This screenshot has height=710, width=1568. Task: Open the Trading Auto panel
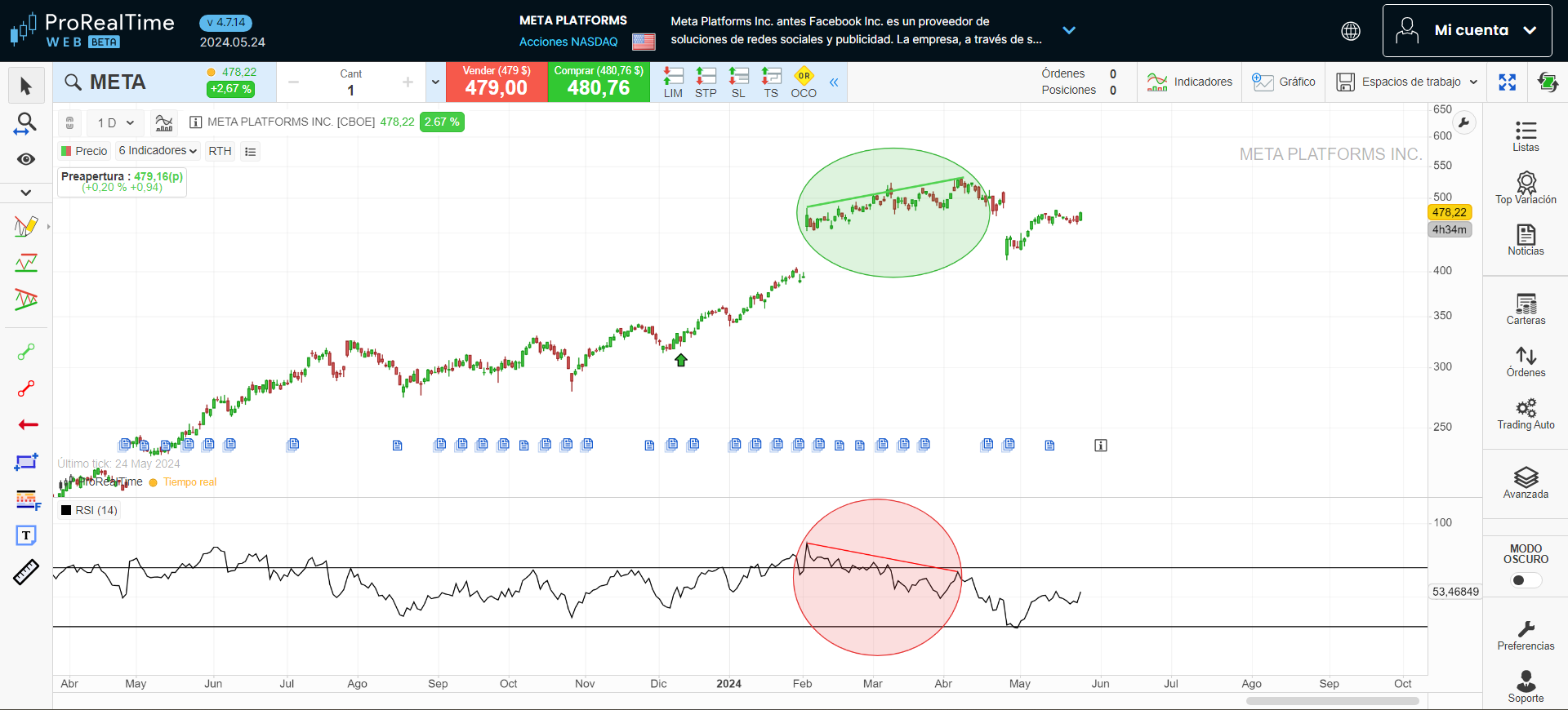tap(1525, 413)
